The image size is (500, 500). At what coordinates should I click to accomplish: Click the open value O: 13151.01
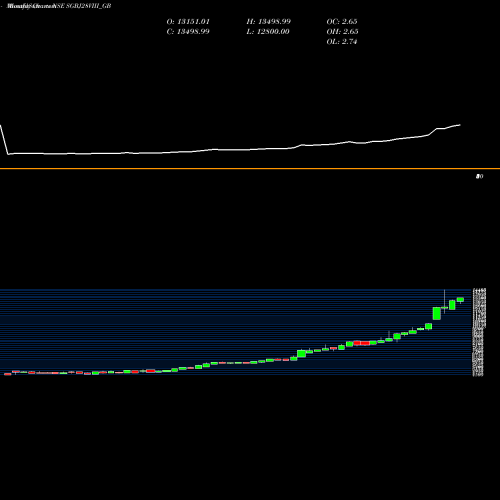point(188,22)
